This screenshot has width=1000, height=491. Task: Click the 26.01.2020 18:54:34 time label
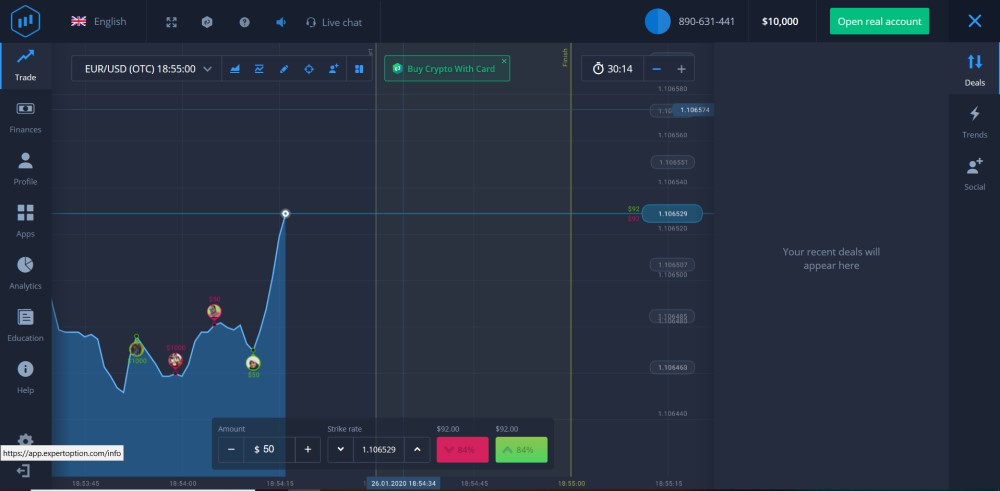pyautogui.click(x=403, y=483)
